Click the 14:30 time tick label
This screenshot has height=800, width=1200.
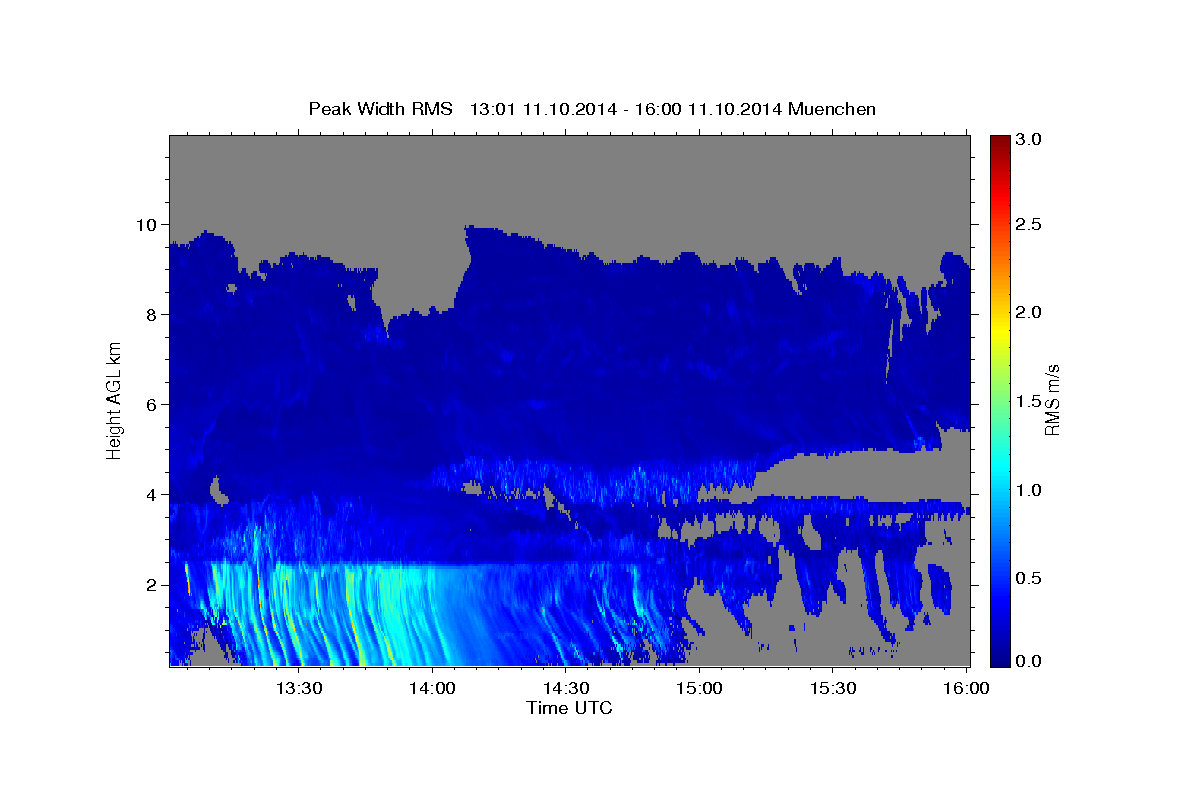[565, 688]
